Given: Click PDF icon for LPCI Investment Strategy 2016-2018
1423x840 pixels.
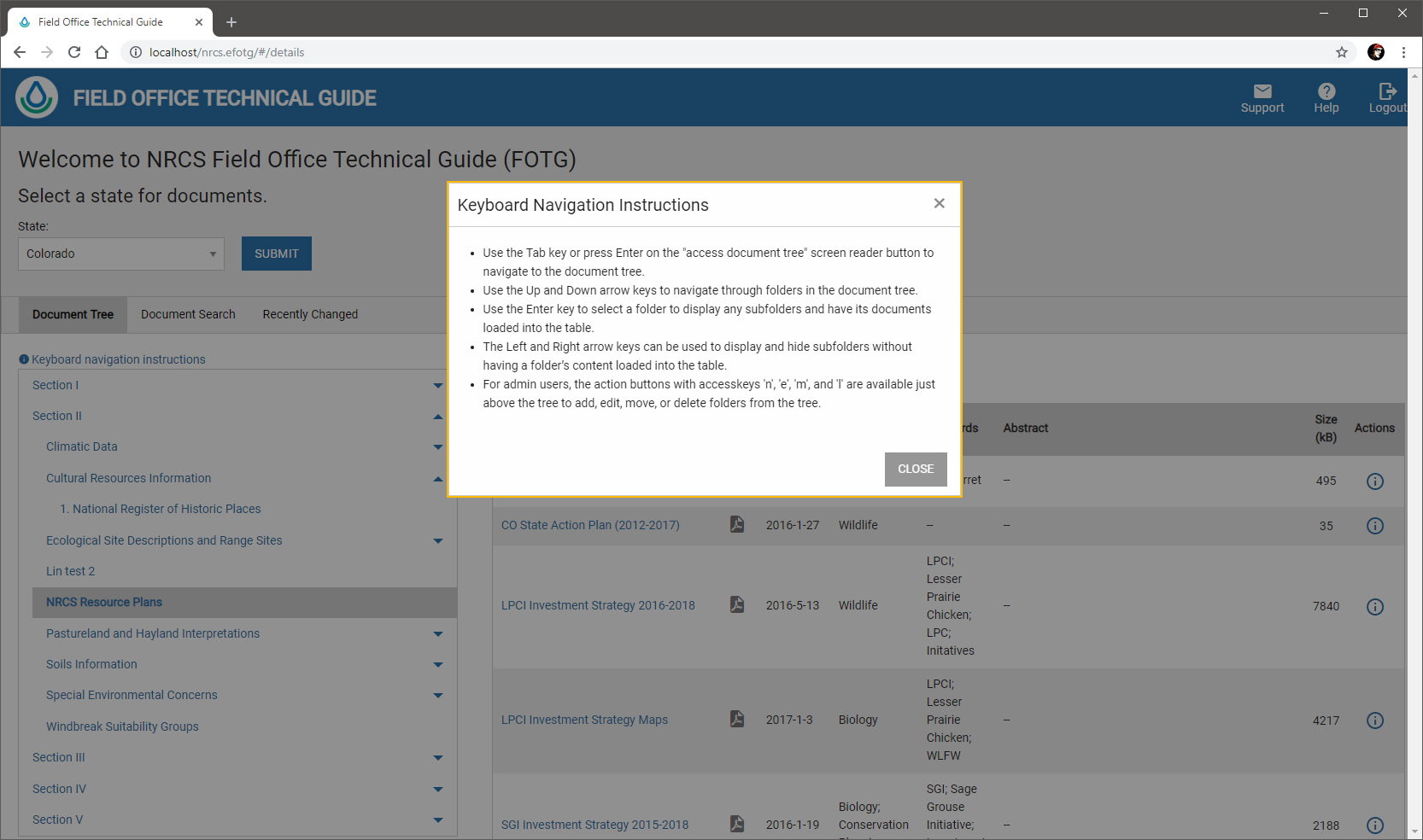Looking at the screenshot, I should pyautogui.click(x=737, y=604).
